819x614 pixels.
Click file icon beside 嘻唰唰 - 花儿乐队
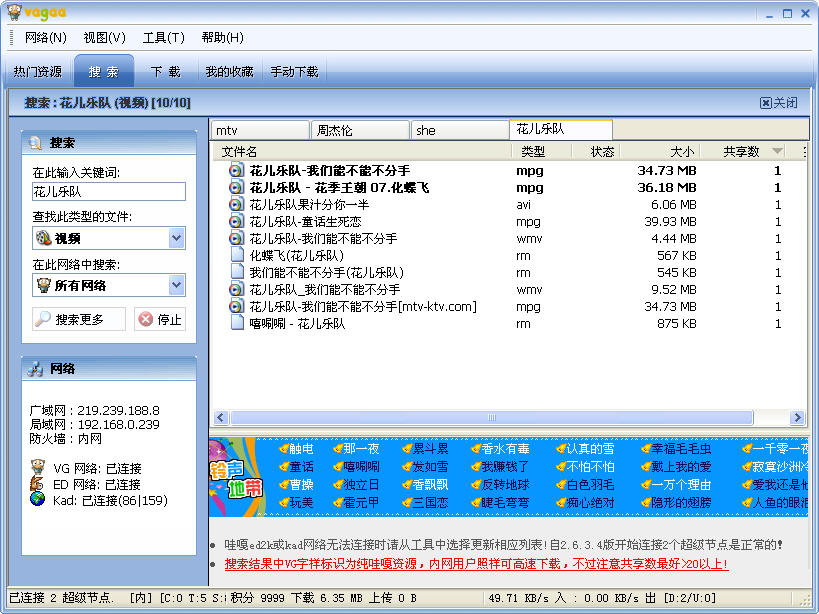tap(236, 323)
